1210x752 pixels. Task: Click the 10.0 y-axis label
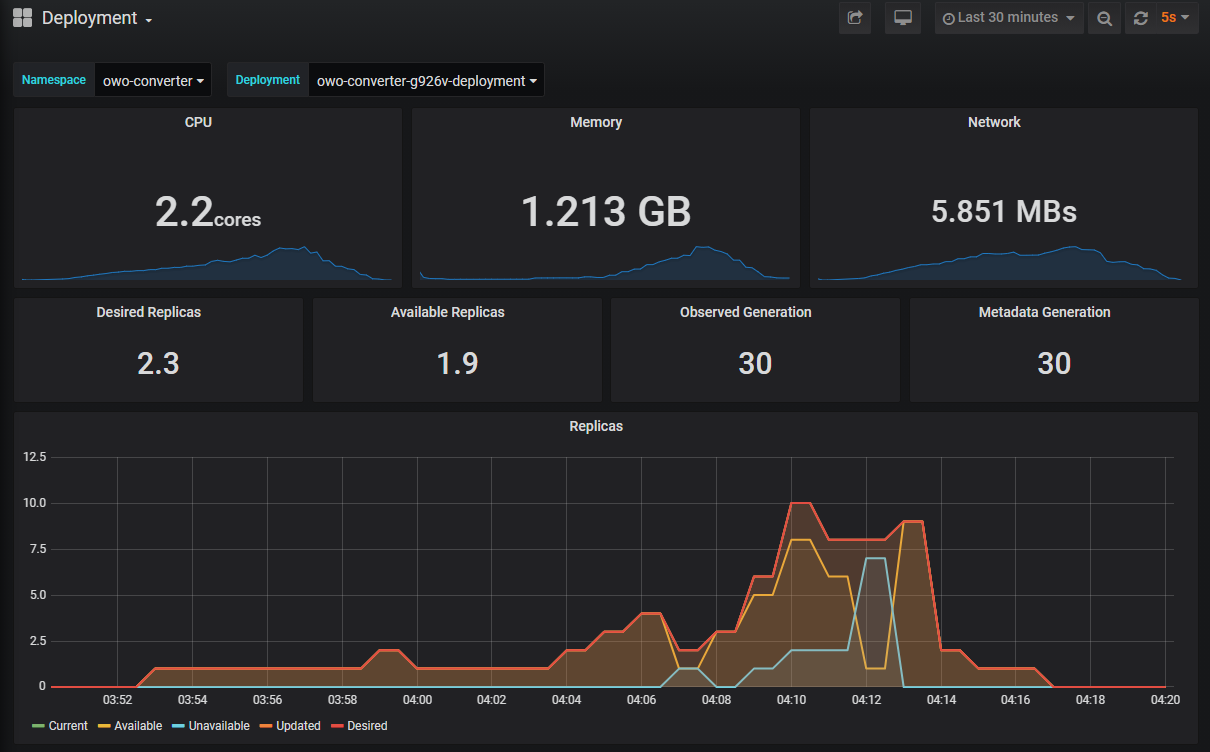pyautogui.click(x=35, y=503)
